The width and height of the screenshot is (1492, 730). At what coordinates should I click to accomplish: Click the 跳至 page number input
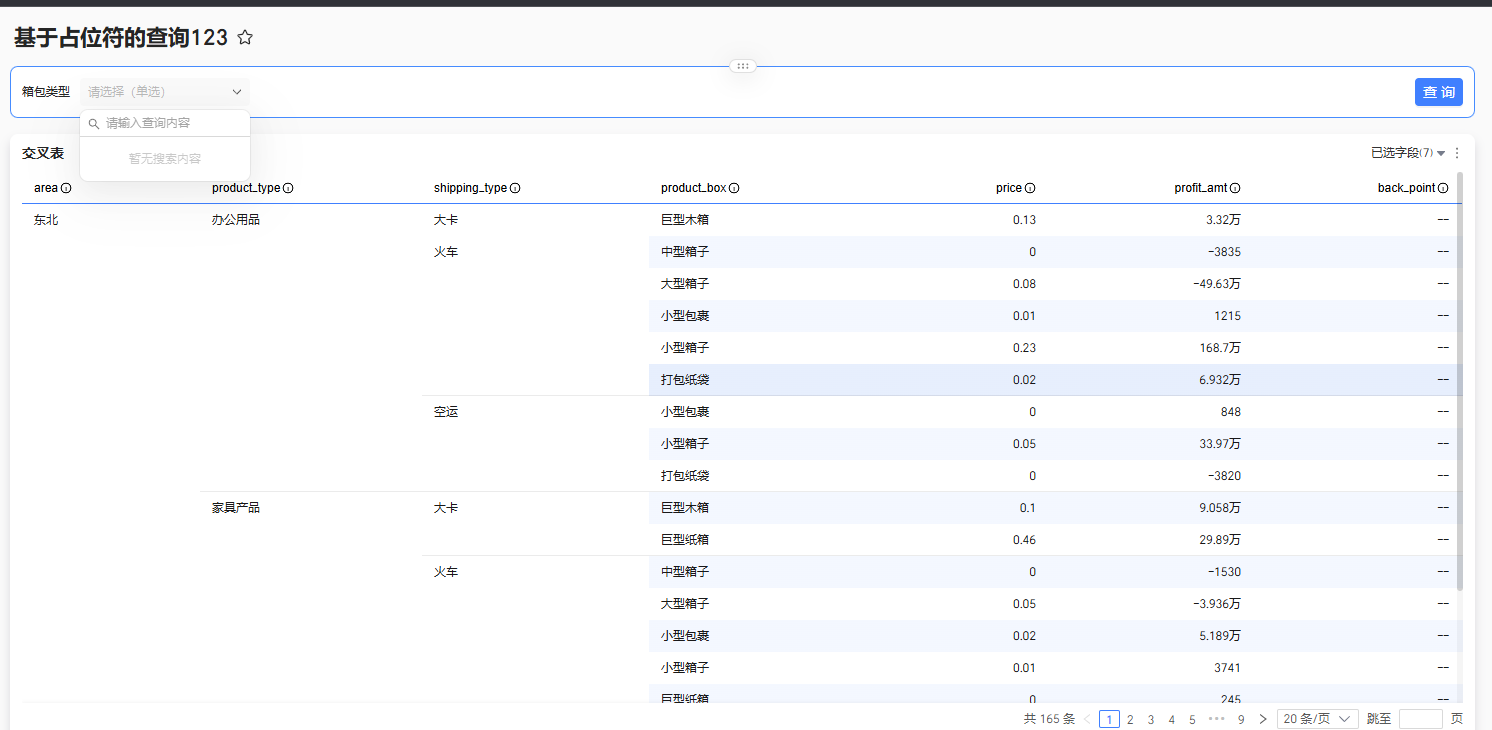click(1420, 719)
